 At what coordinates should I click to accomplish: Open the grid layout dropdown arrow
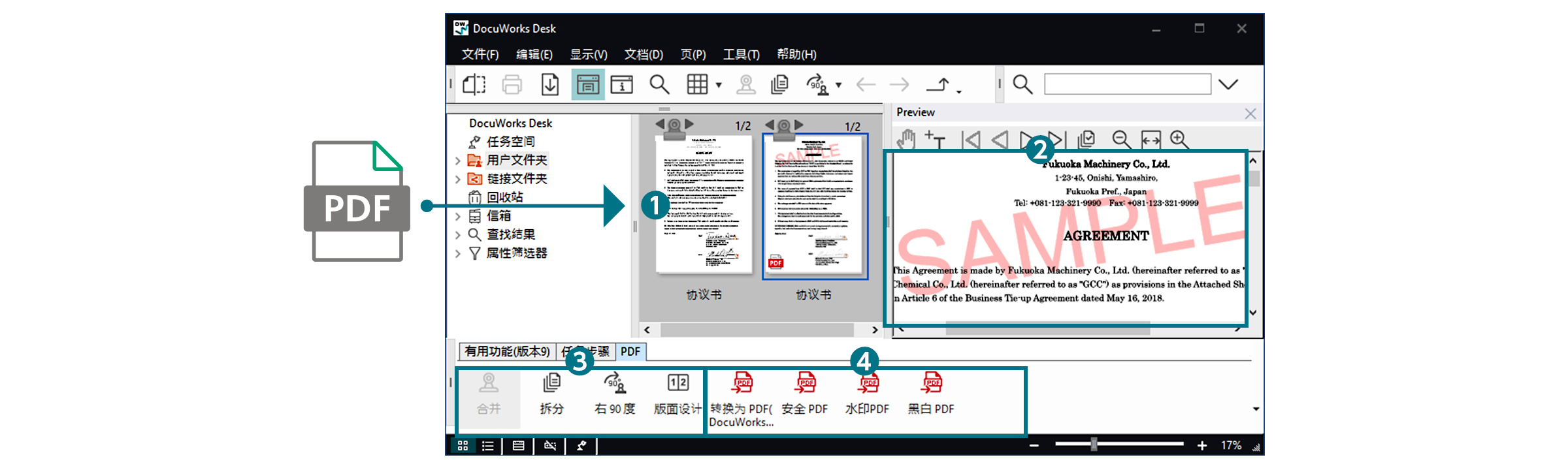tap(719, 85)
